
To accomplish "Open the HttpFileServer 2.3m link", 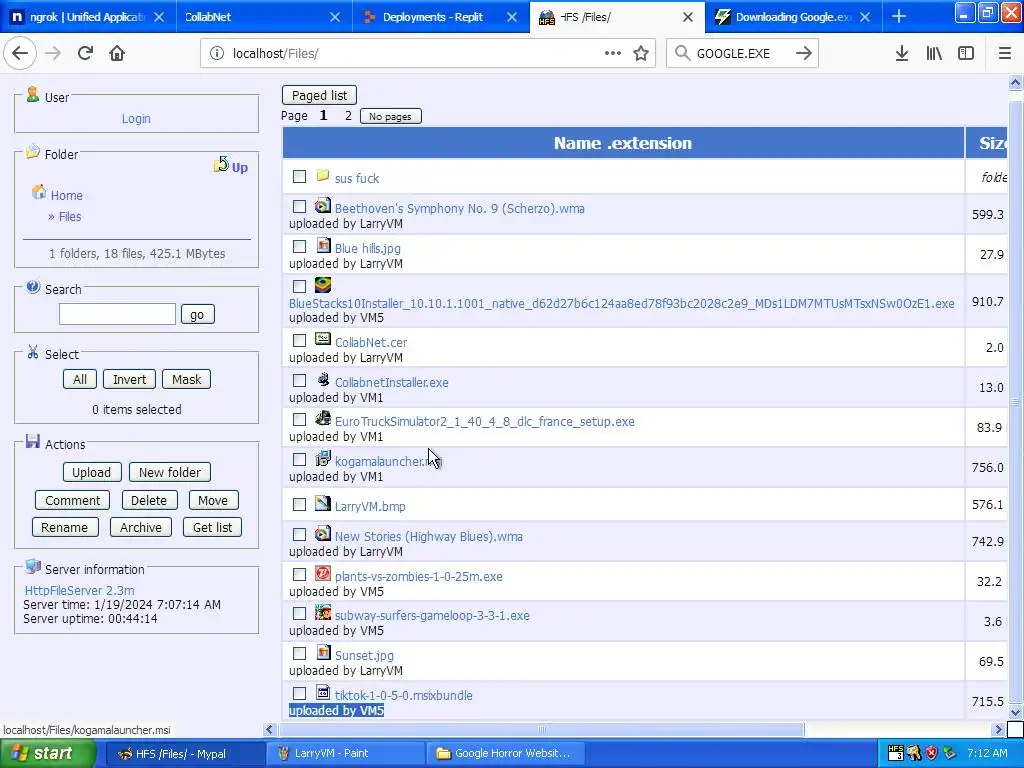I will (79, 590).
